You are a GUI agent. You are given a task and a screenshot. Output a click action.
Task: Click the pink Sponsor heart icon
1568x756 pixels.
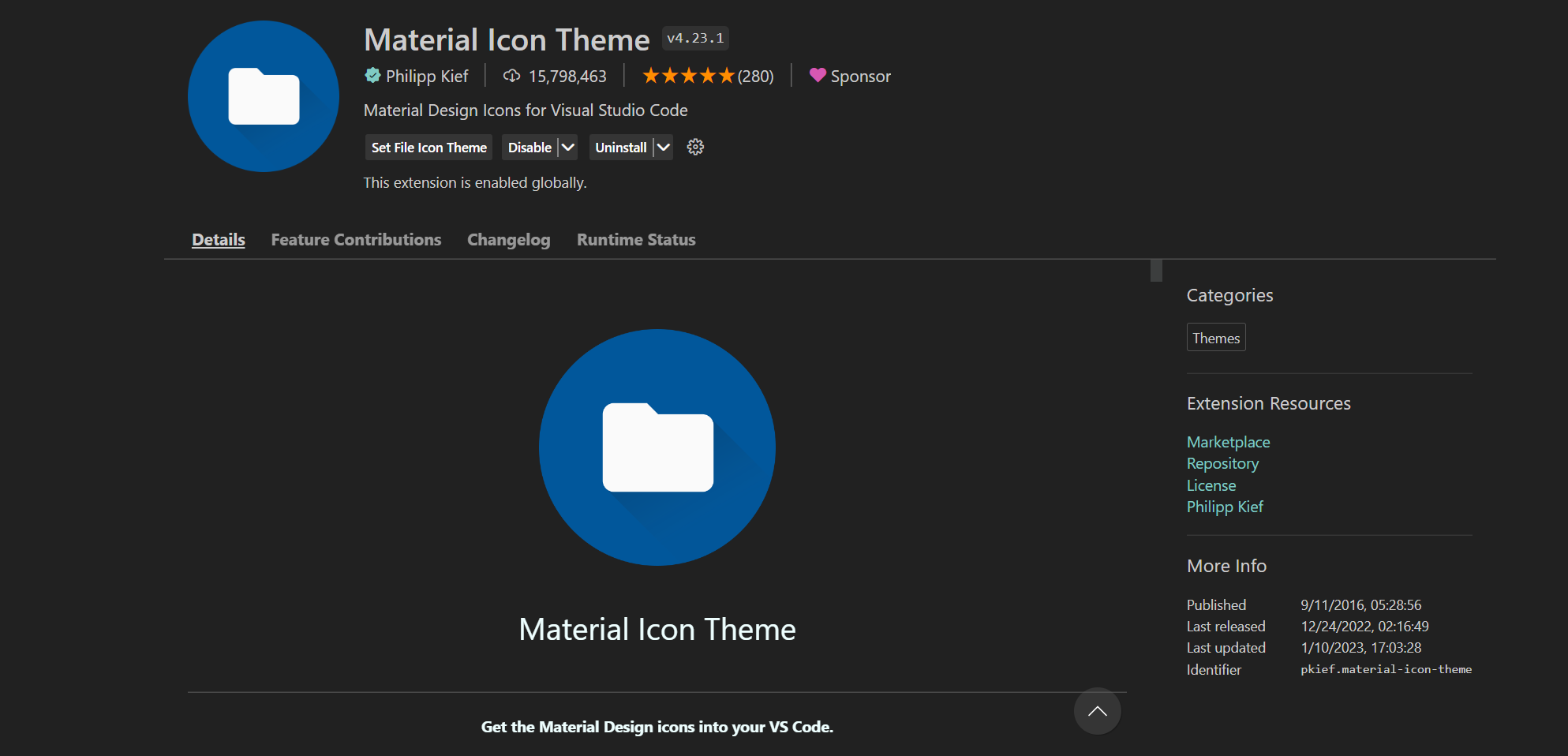818,75
